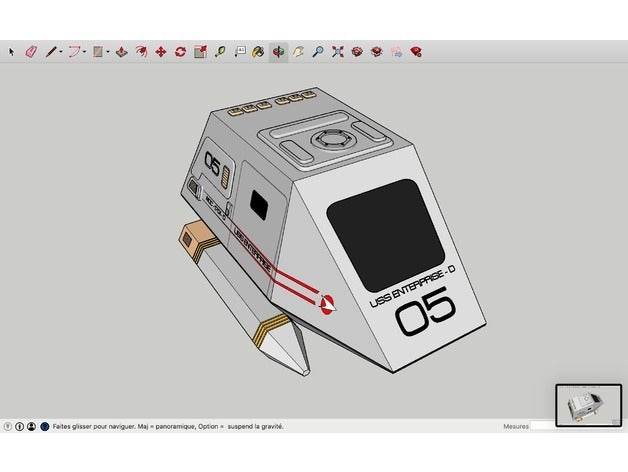Open the Extension Warehouse icon

(376, 52)
